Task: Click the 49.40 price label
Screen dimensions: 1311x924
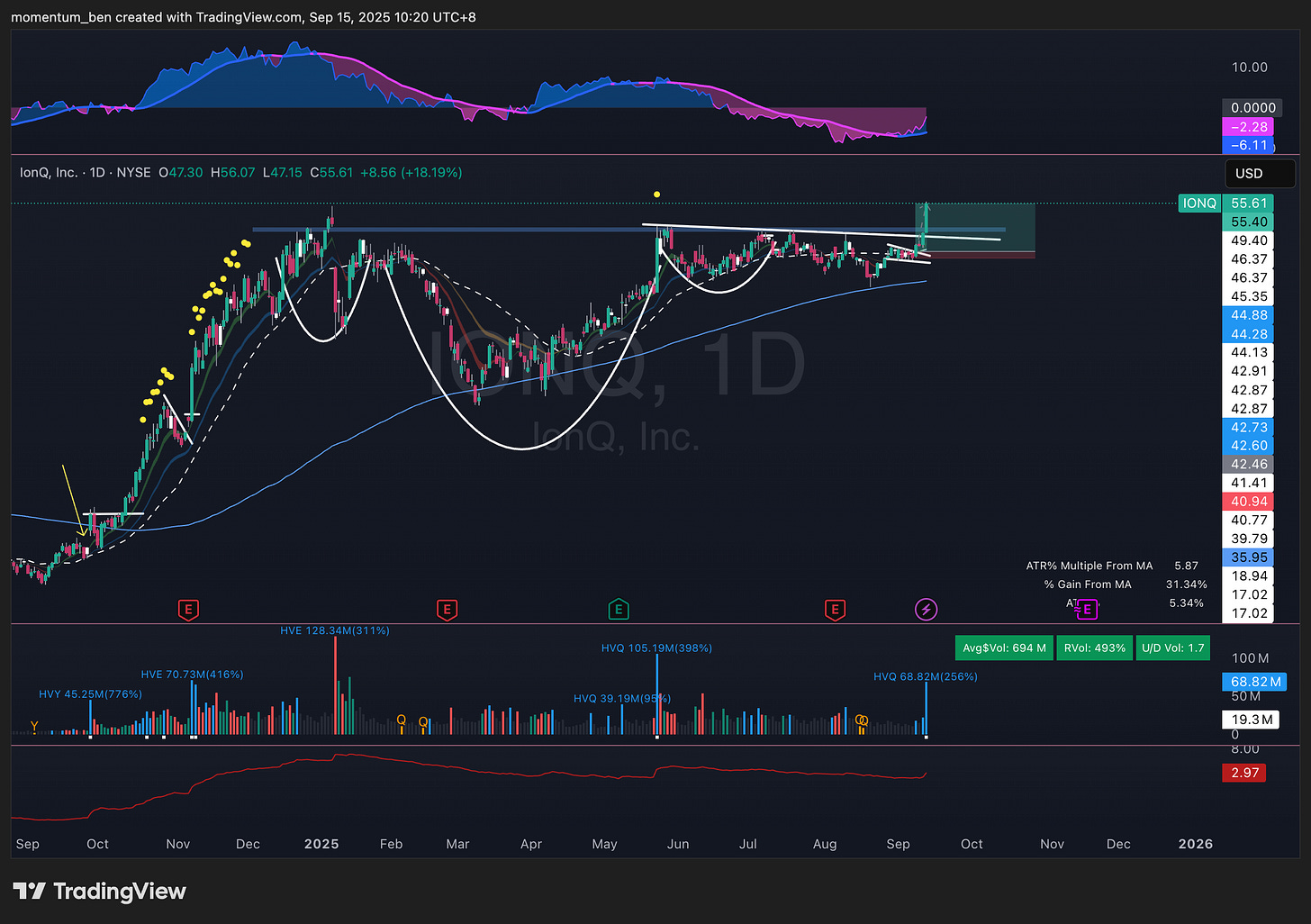Action: (x=1249, y=240)
